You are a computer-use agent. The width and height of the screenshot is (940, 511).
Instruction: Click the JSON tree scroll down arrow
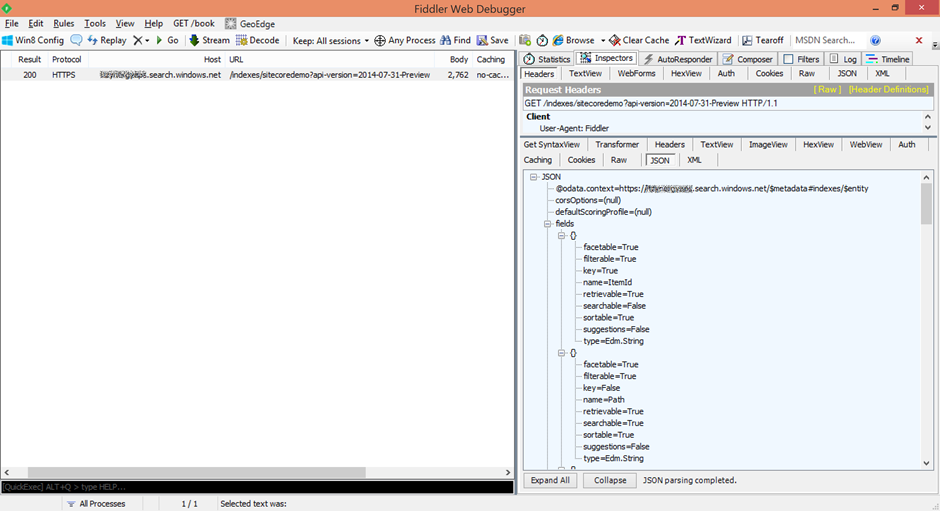click(x=926, y=463)
